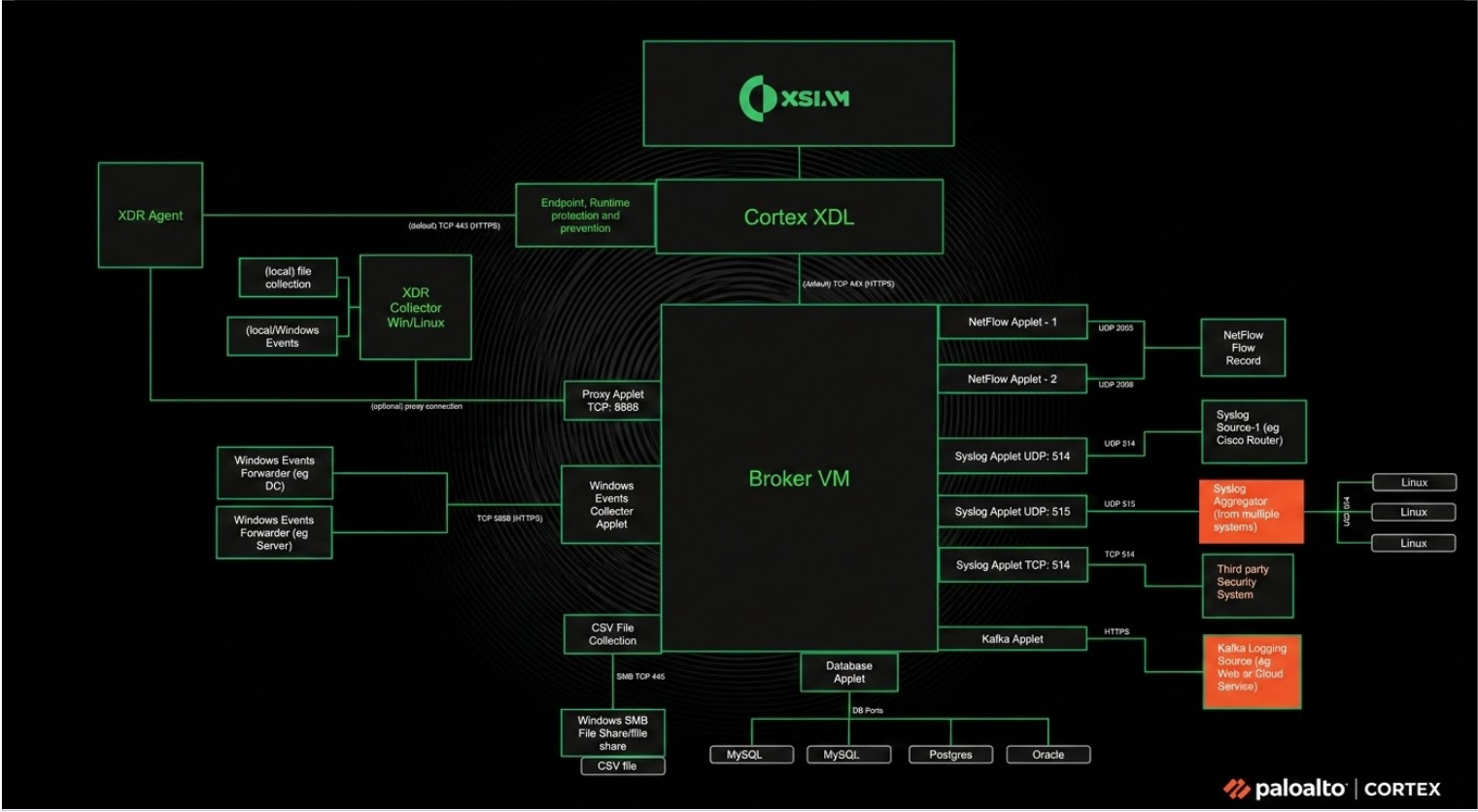Select the CORTEX wordmark
Screen dimensions: 1478x812
(x=1402, y=790)
